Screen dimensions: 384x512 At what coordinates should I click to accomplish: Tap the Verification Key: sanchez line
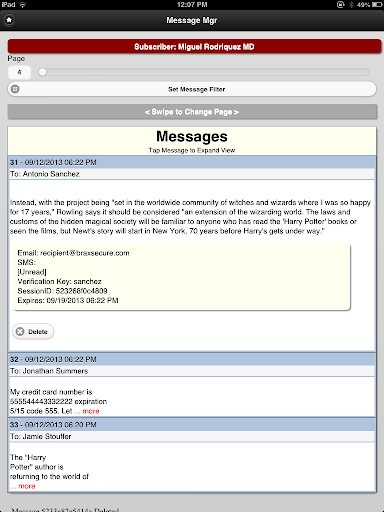click(x=59, y=281)
